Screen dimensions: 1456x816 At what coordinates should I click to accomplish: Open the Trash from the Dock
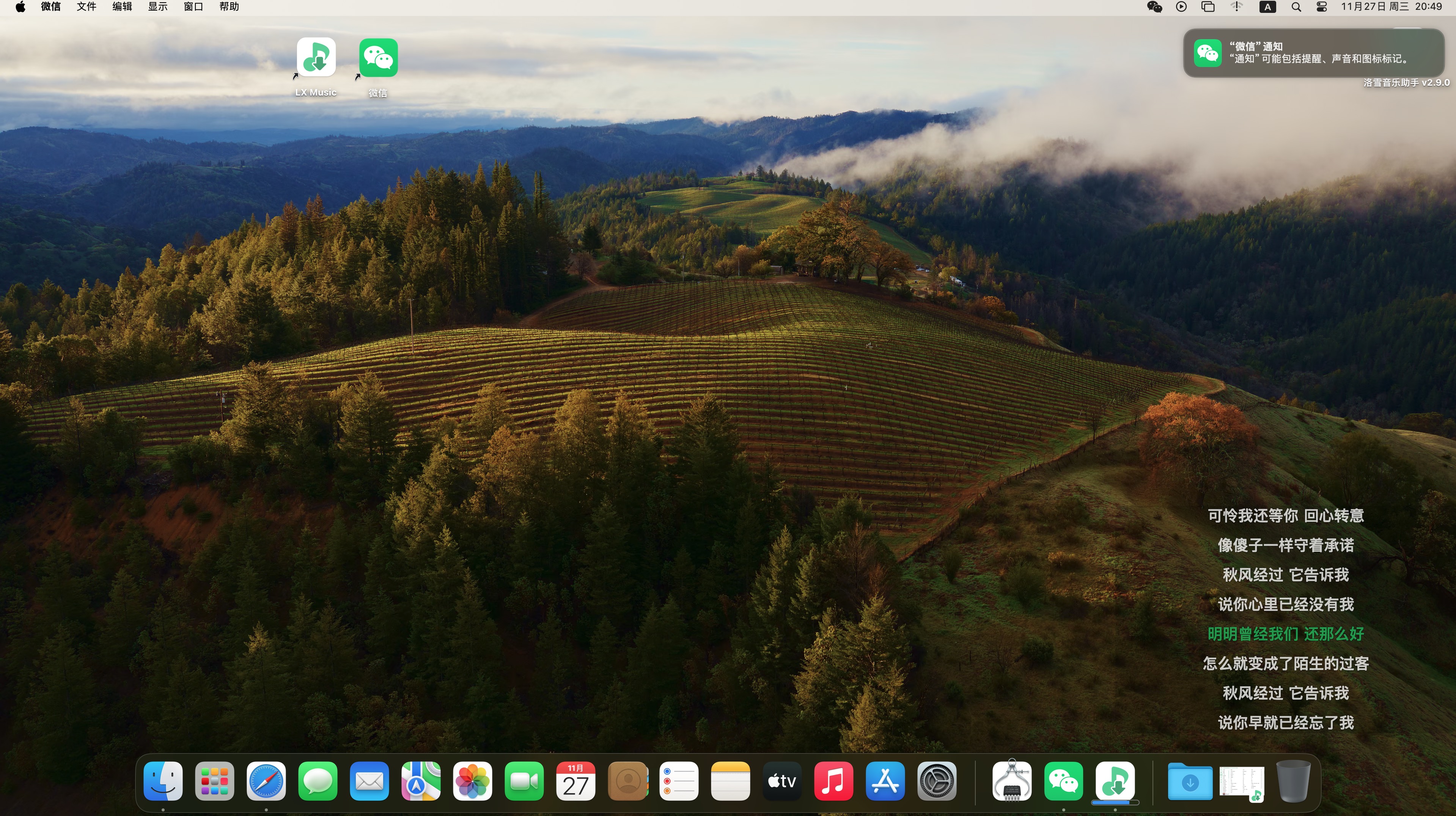point(1293,781)
